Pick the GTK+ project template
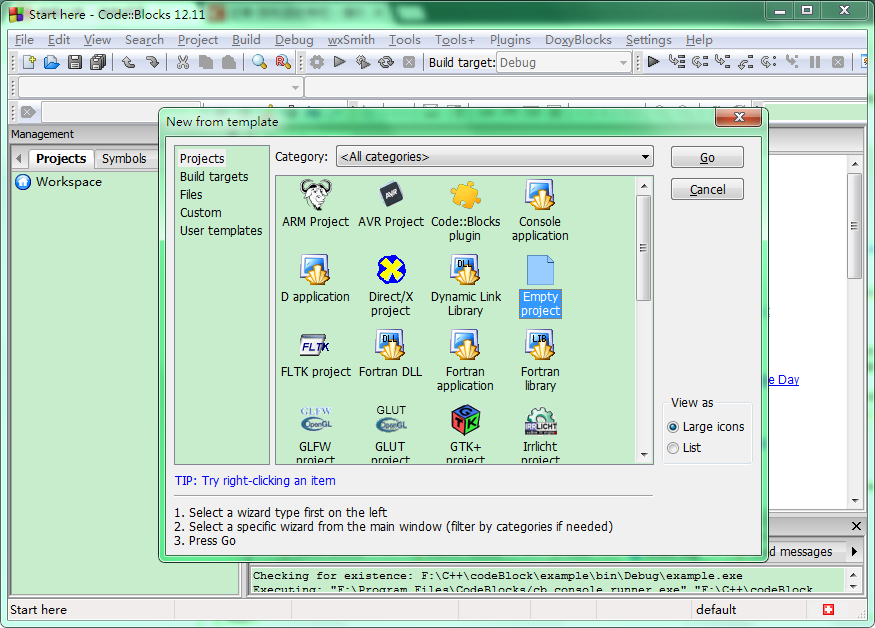This screenshot has width=875, height=628. [x=465, y=434]
